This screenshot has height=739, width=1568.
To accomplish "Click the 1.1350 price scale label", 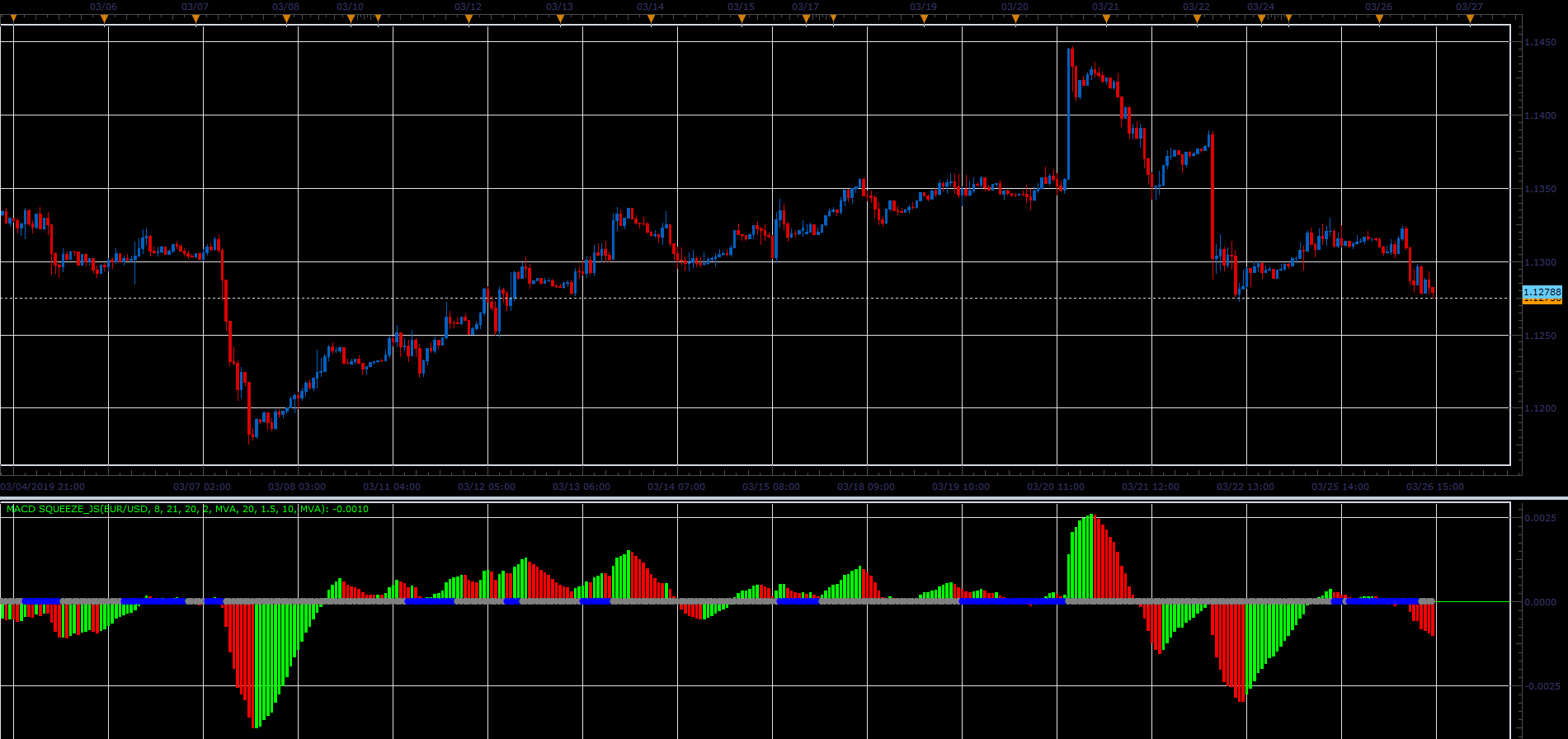I will pyautogui.click(x=1541, y=189).
